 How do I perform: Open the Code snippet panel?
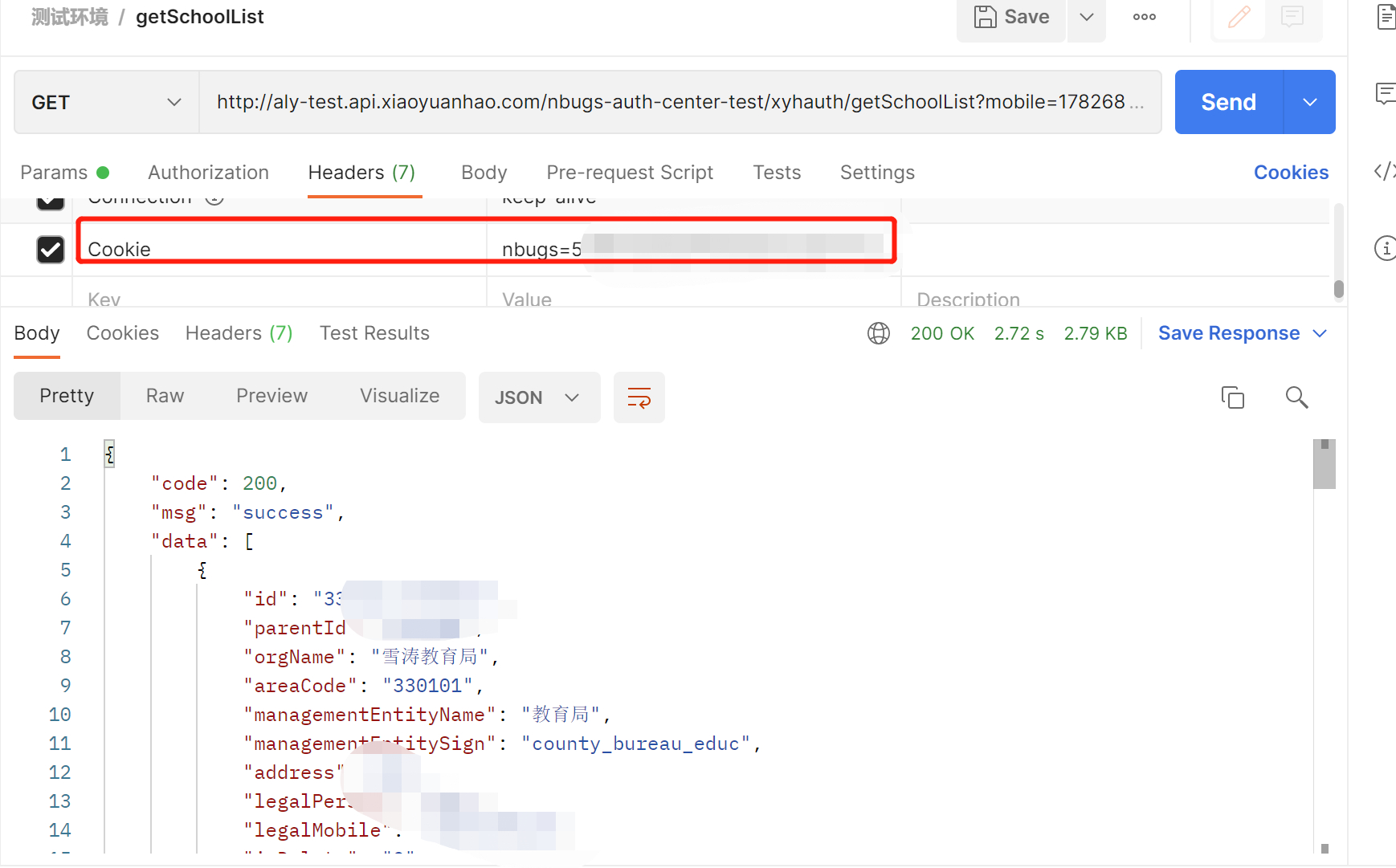pos(1386,171)
